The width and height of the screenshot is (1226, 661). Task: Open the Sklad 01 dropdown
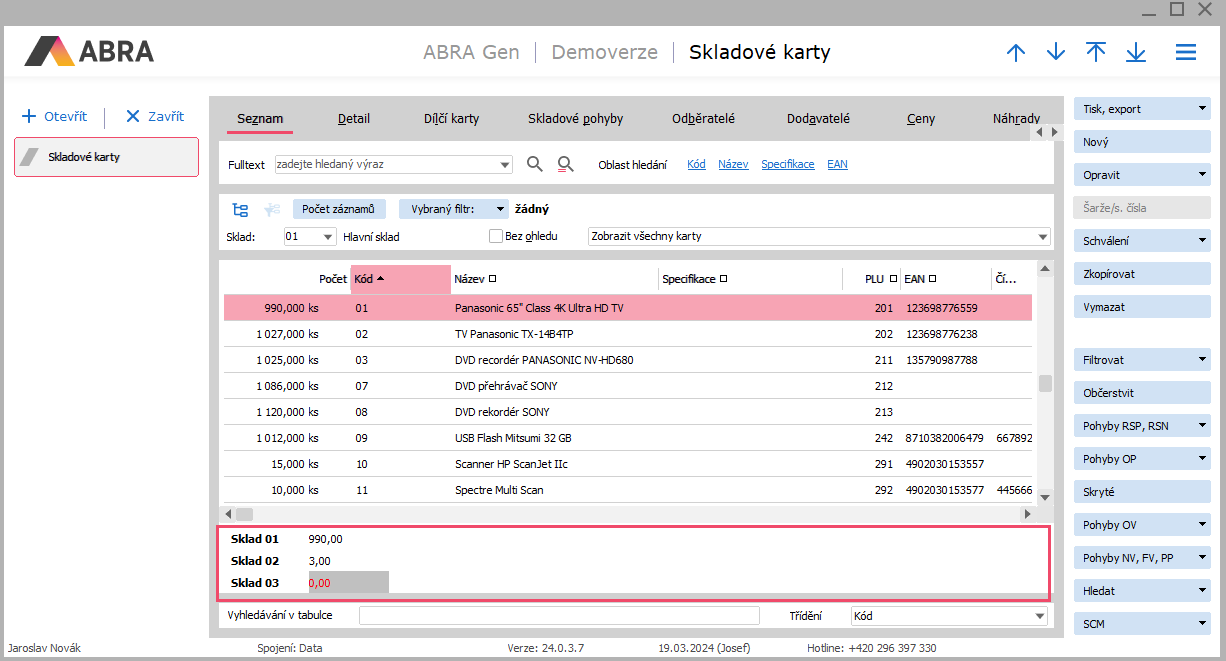point(328,237)
